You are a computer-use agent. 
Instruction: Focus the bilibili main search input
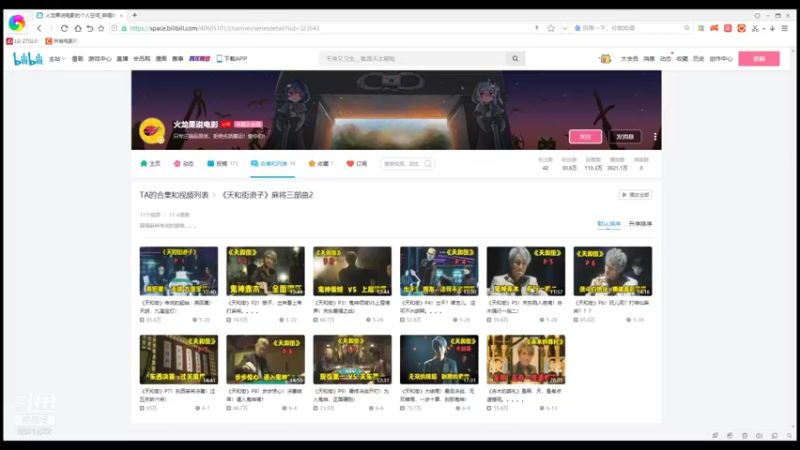point(413,59)
